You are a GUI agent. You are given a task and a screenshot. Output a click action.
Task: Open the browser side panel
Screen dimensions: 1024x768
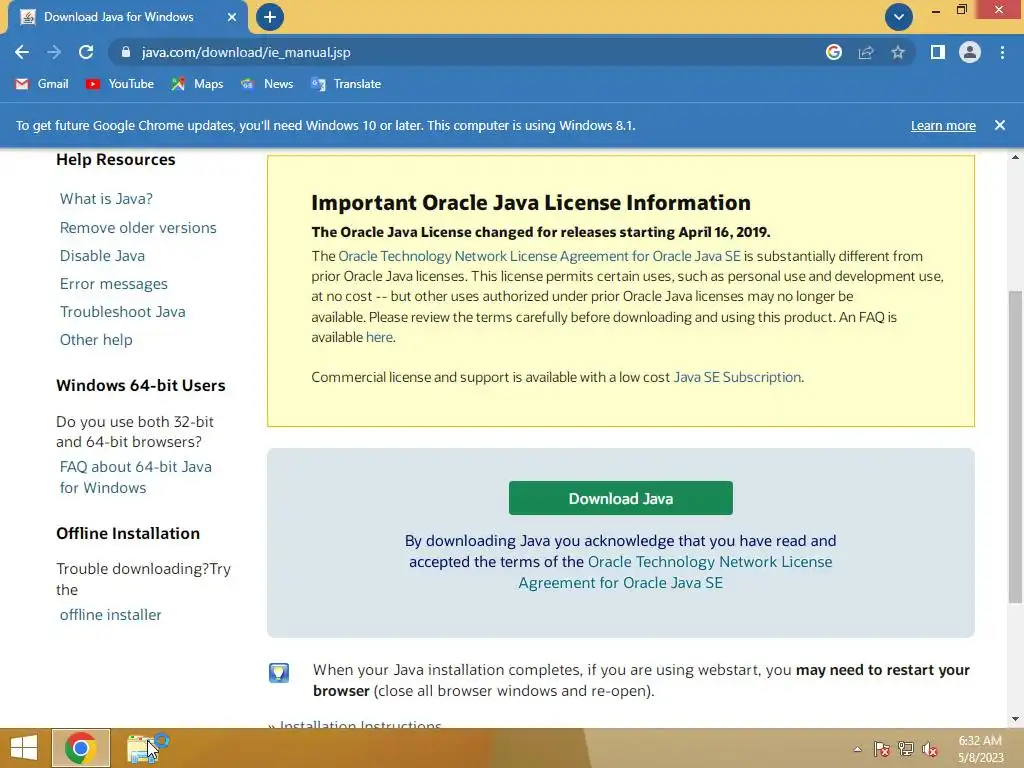938,52
